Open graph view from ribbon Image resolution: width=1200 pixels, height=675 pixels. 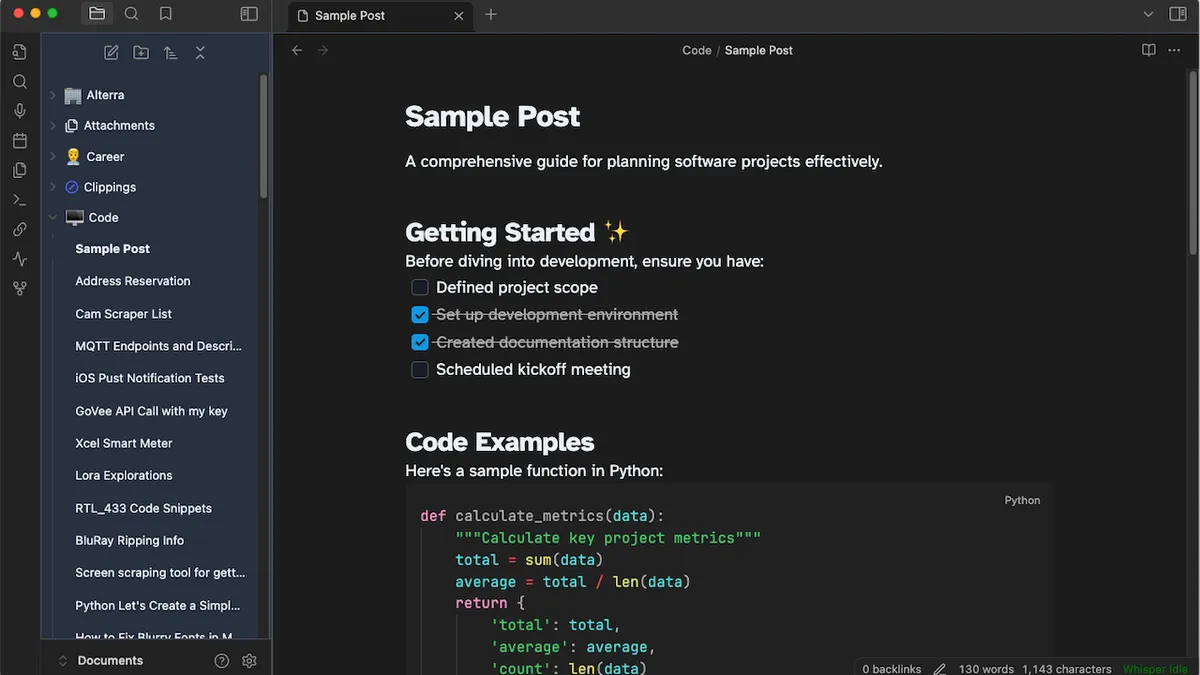pos(19,288)
